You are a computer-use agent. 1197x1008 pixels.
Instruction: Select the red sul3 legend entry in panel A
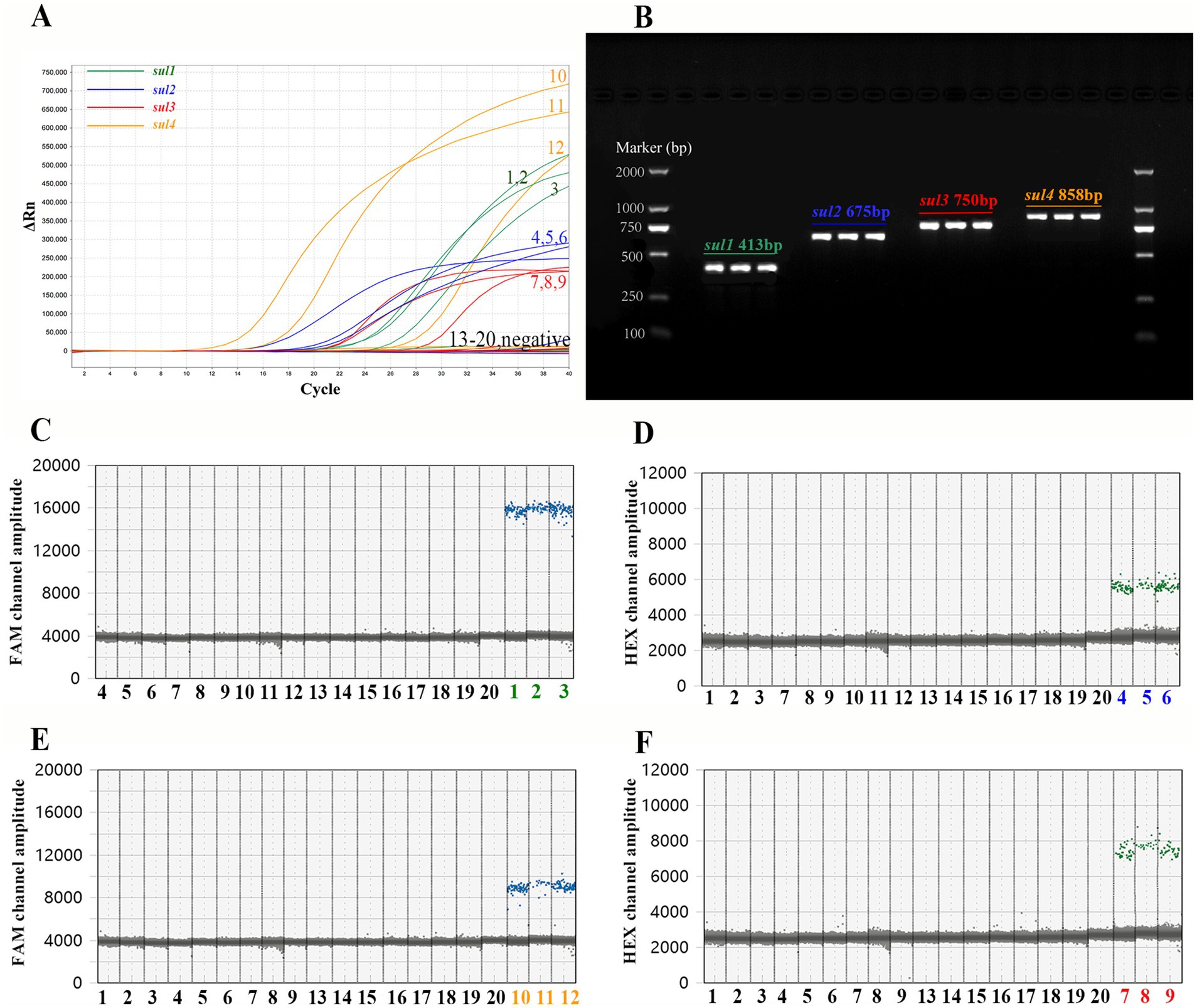click(131, 107)
